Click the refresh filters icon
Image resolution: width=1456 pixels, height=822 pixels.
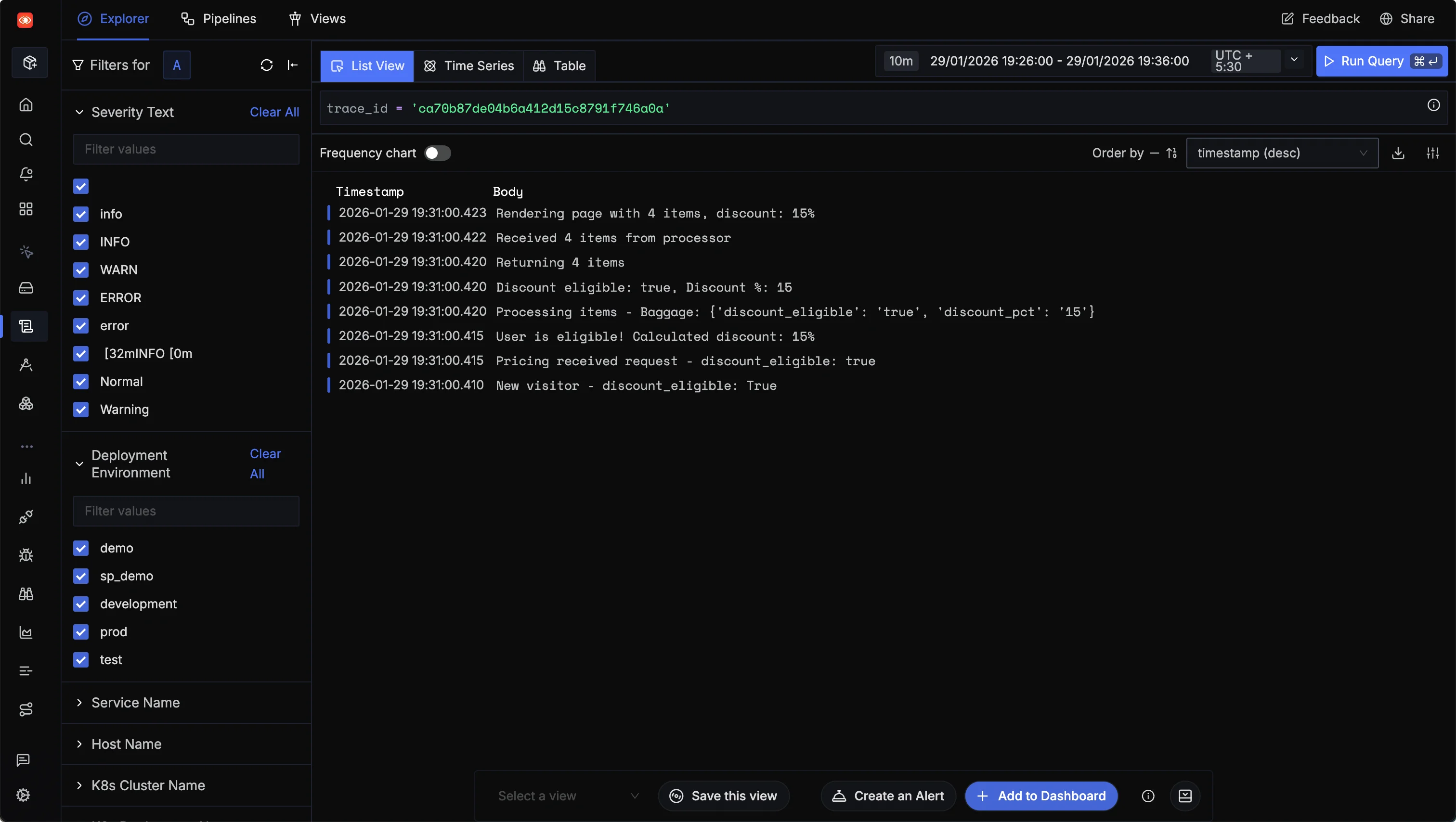266,65
